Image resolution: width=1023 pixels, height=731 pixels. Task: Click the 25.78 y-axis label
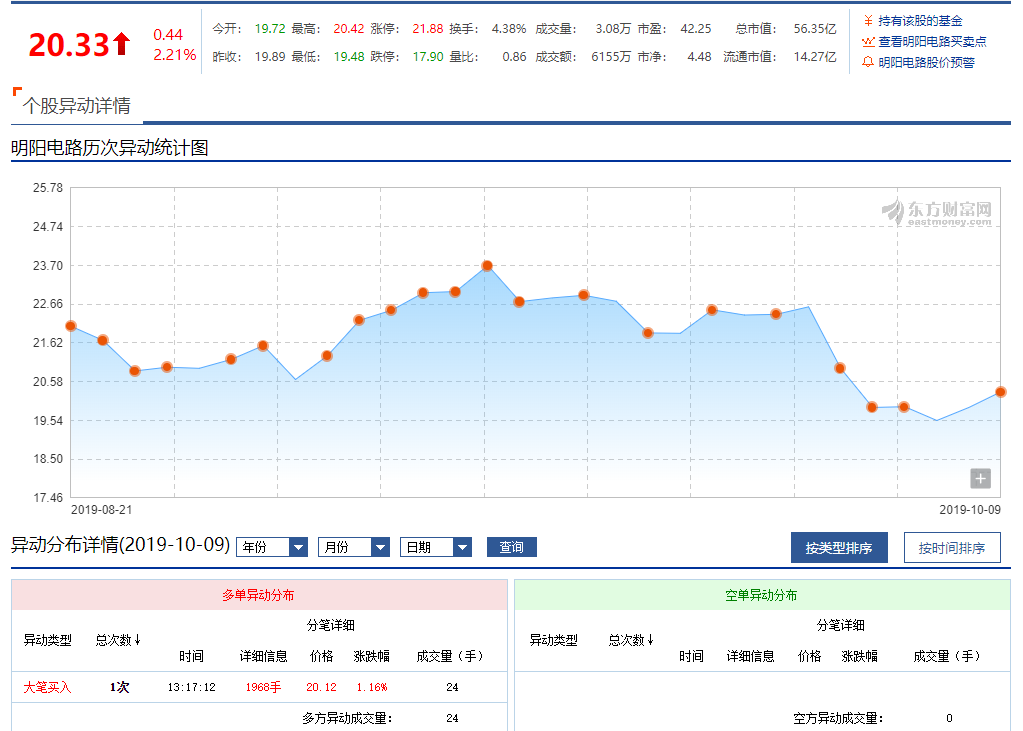(x=48, y=188)
